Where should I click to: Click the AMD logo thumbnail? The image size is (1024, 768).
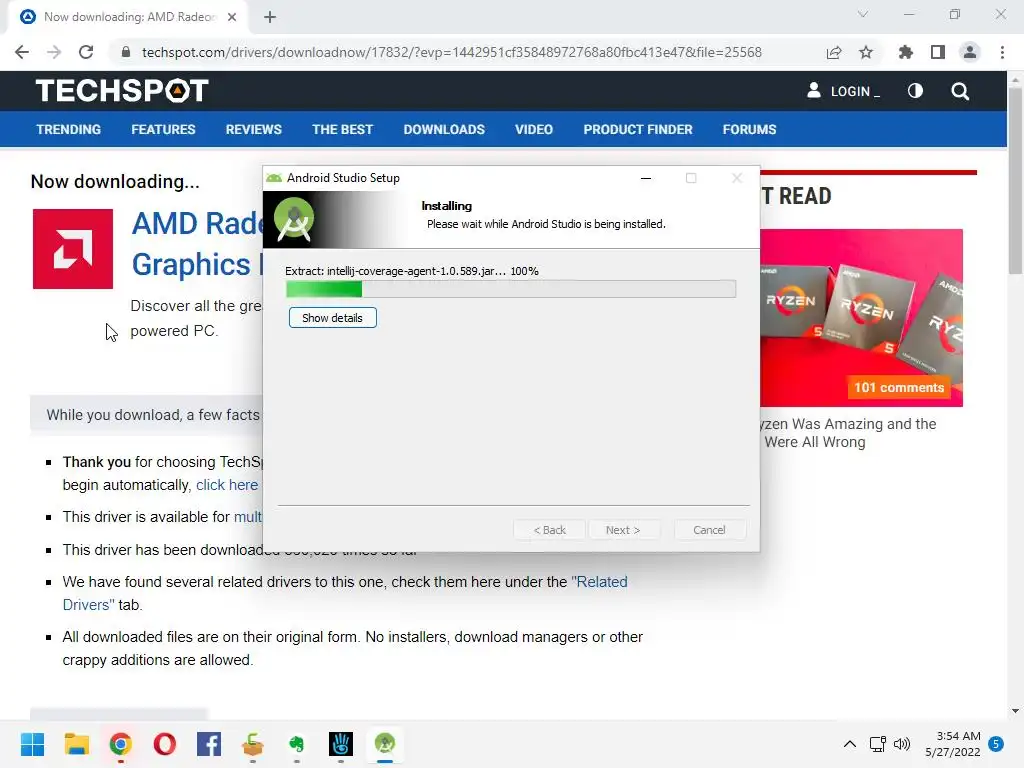(72, 249)
